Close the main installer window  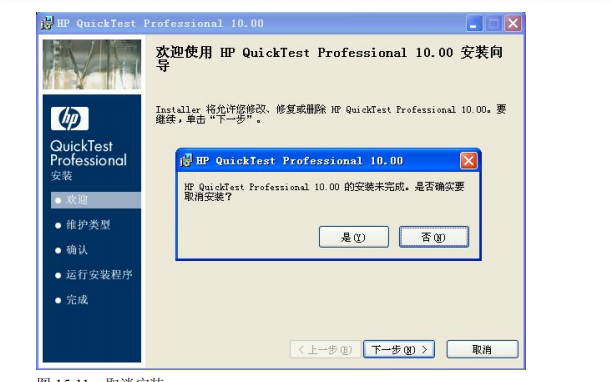513,24
